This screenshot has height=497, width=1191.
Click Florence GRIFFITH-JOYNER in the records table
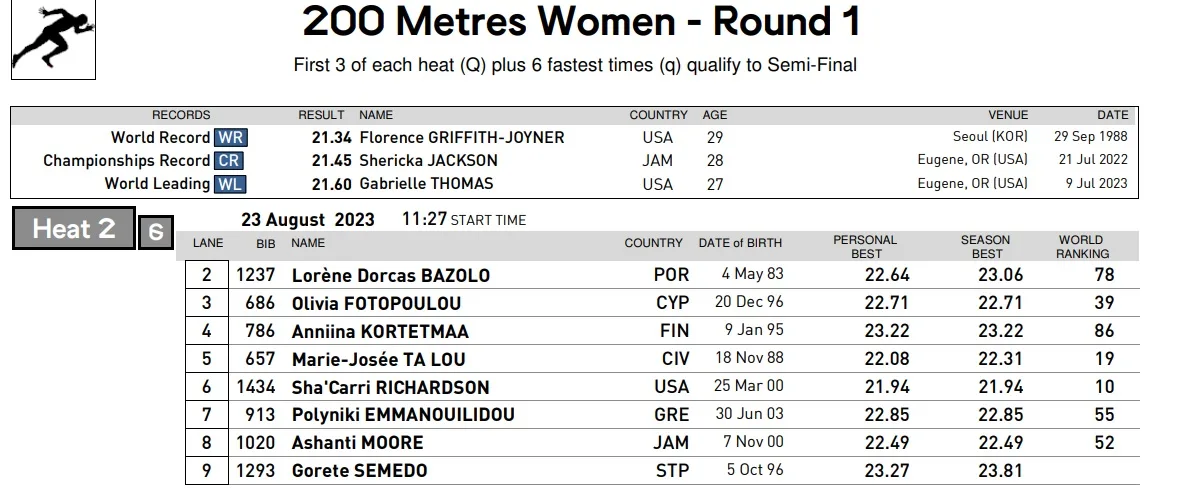coord(462,138)
